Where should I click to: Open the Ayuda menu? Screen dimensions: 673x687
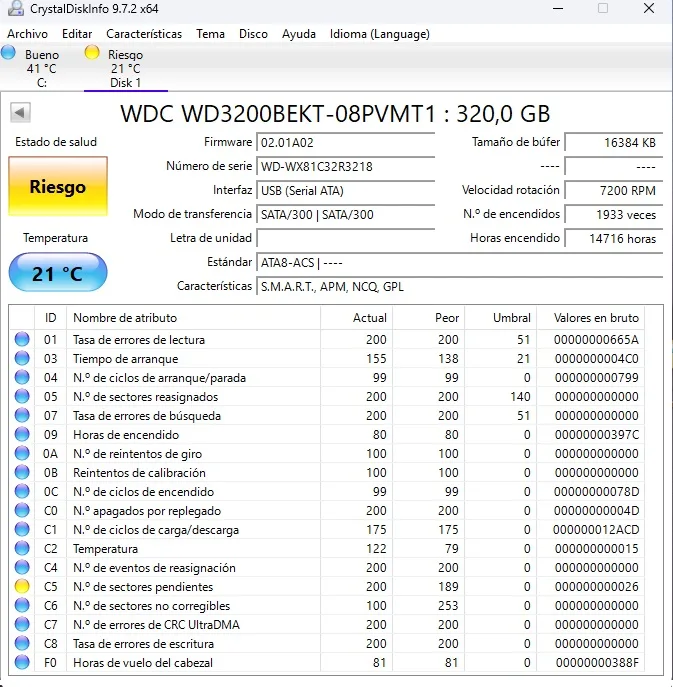pyautogui.click(x=299, y=34)
